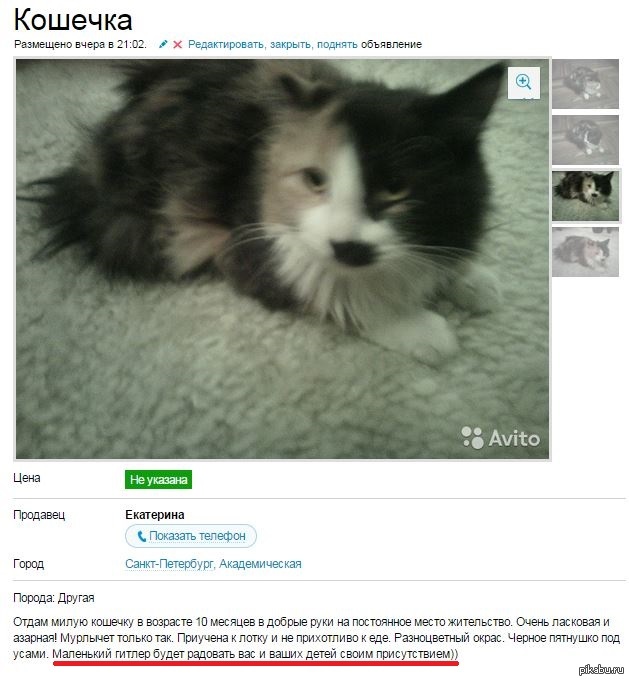This screenshot has width=629, height=681.
Task: Click the Порода: Другая text
Action: (x=54, y=598)
